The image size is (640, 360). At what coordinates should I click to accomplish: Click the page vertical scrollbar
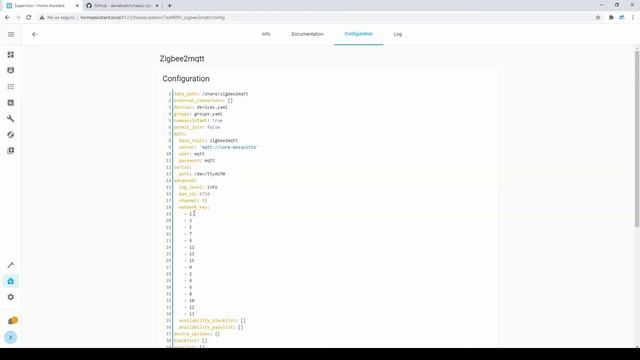coord(637,139)
